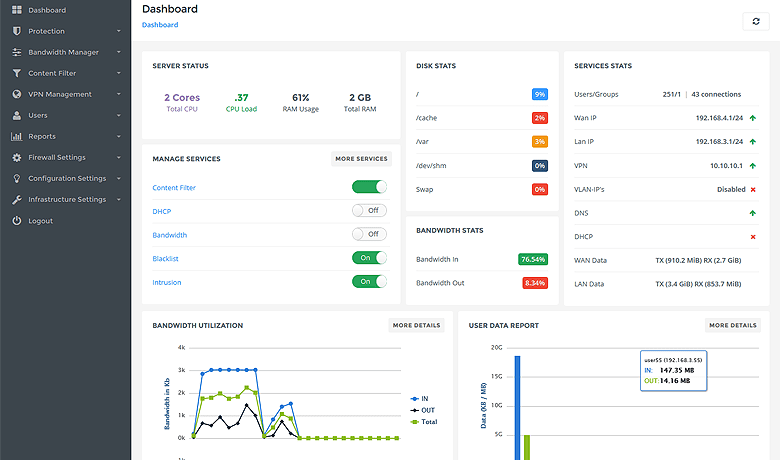Click MORE DETAILS in Bandwidth Utilization panel
This screenshot has height=460, width=780.
416,325
